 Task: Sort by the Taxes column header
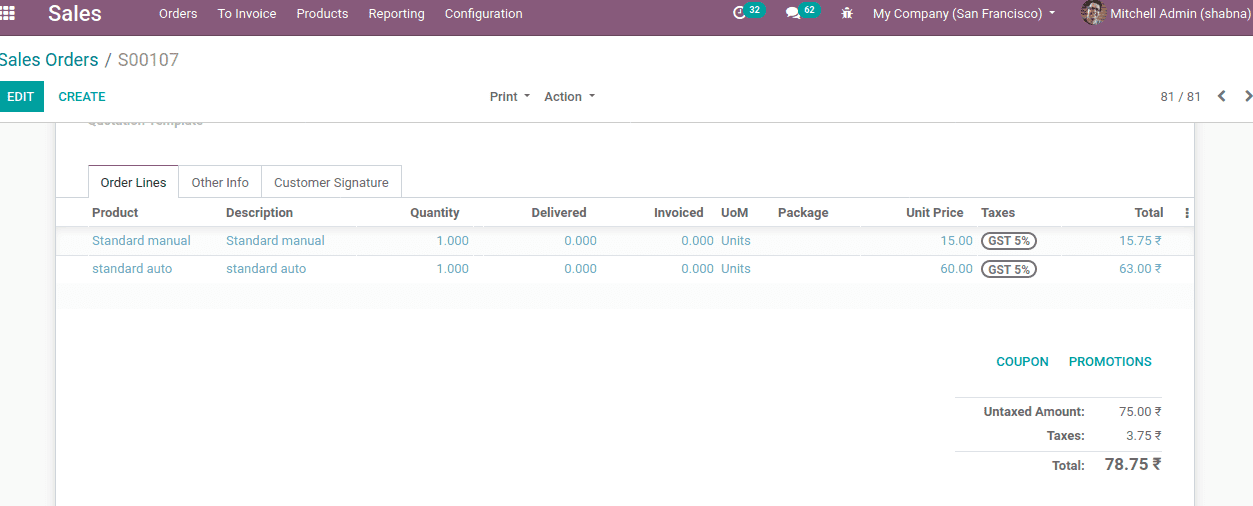[x=998, y=213]
